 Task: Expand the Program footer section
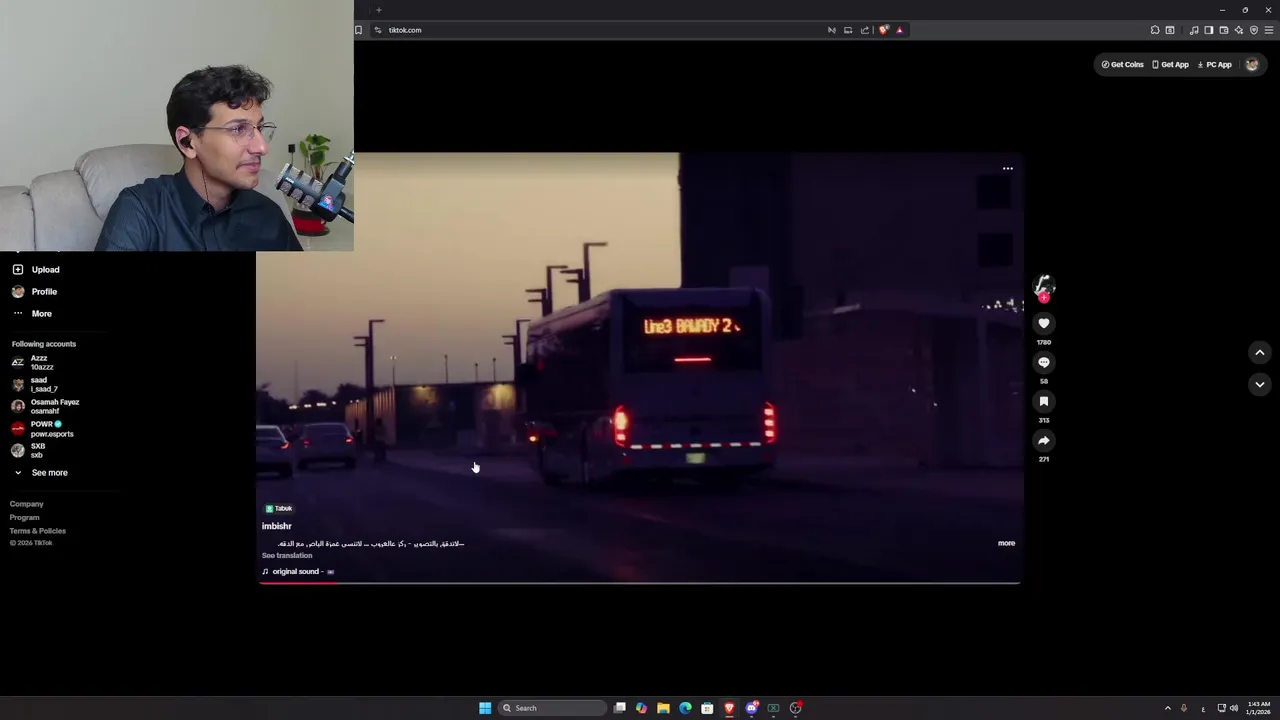[24, 517]
